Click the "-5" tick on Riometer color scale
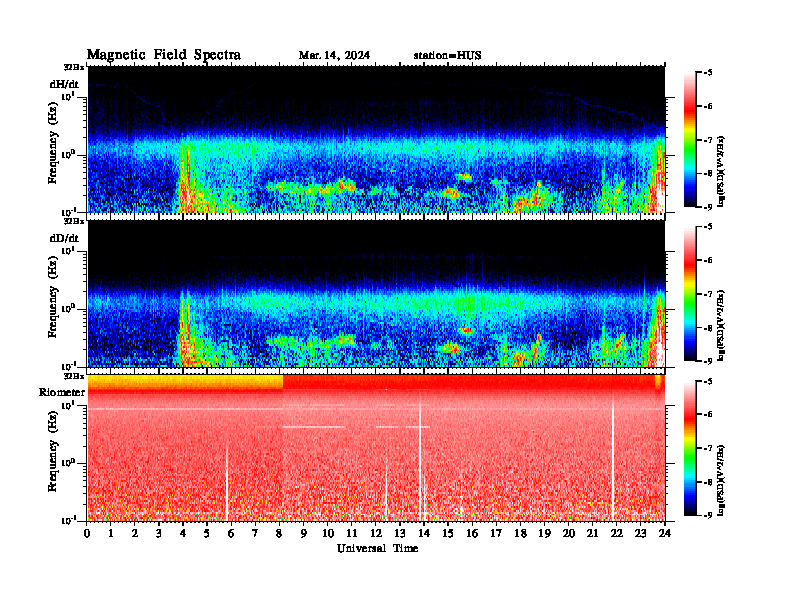 (707, 381)
